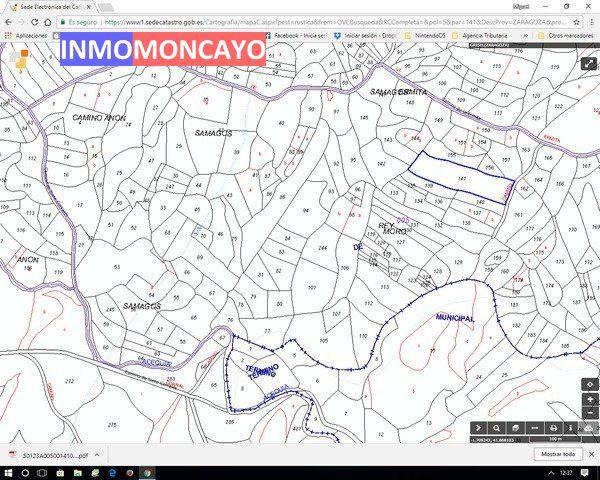
Task: Click the browser home icon
Action: 48,22
